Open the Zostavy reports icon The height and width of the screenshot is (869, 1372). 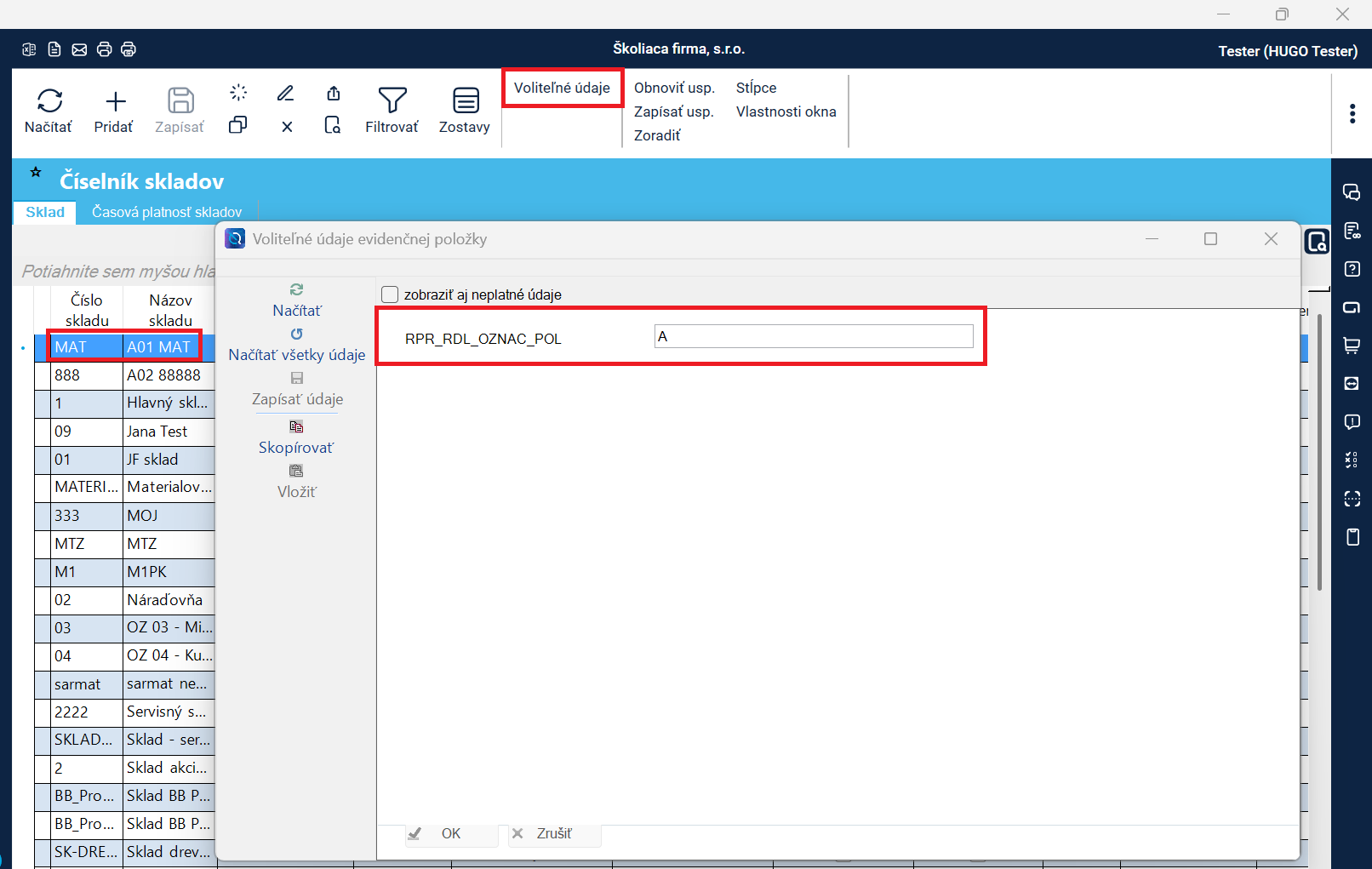465,101
